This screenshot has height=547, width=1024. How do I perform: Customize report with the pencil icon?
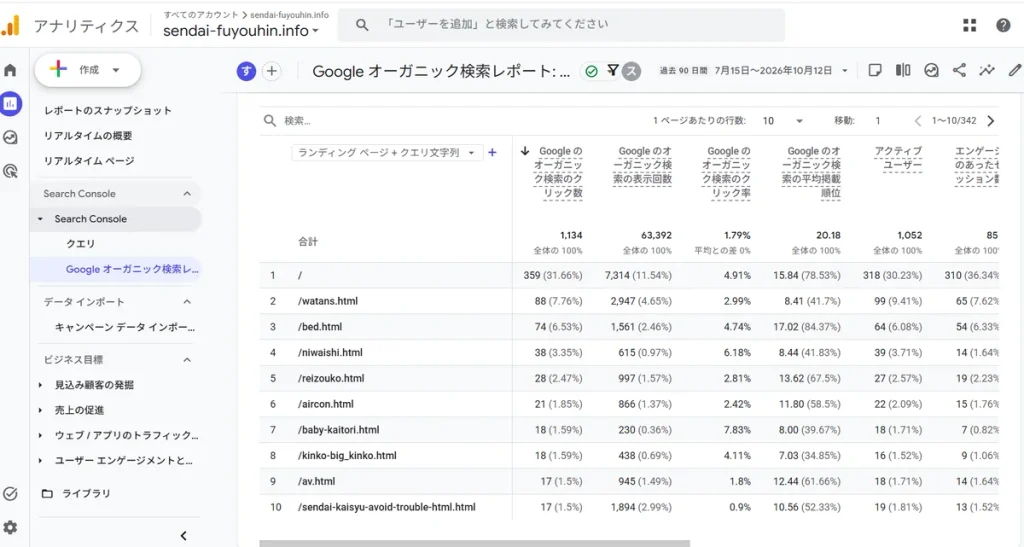click(1015, 70)
